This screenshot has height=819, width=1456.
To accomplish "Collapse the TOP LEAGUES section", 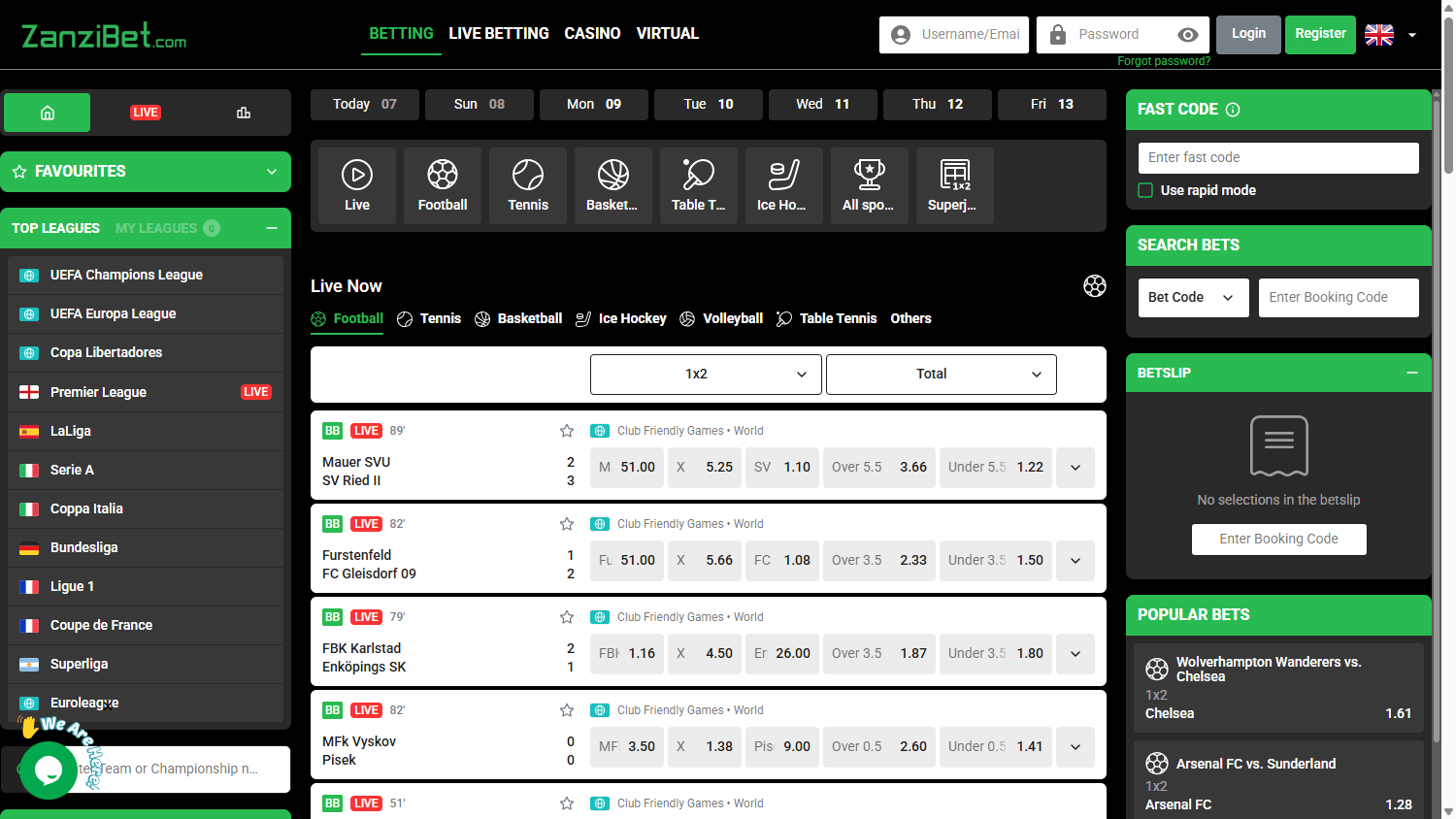I will click(x=271, y=228).
